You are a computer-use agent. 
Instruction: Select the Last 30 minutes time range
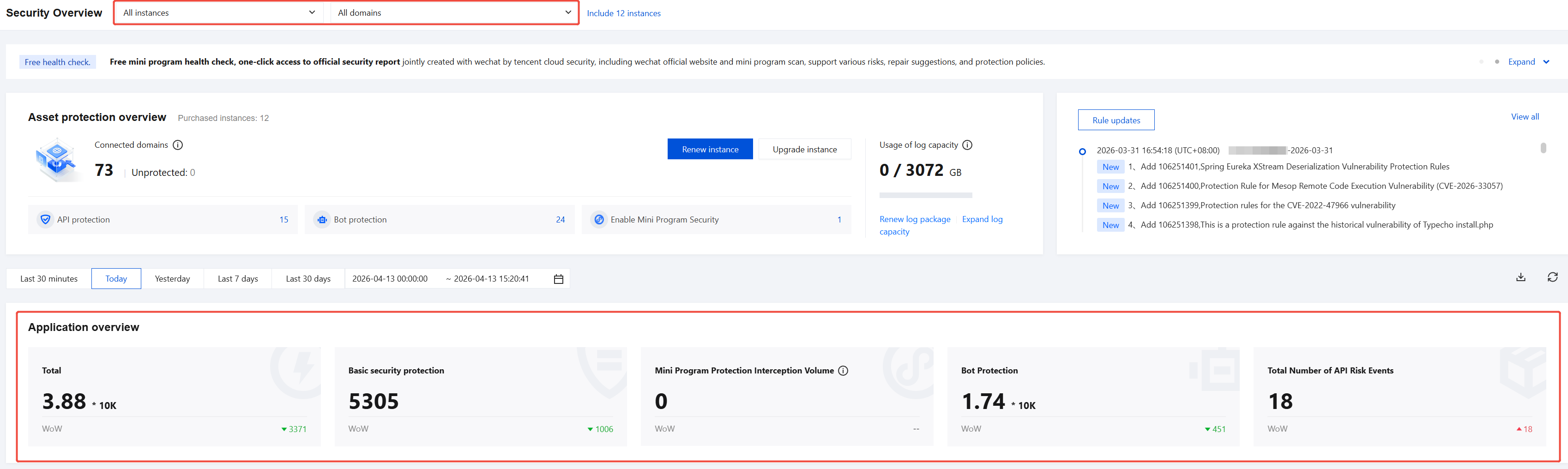(x=48, y=279)
